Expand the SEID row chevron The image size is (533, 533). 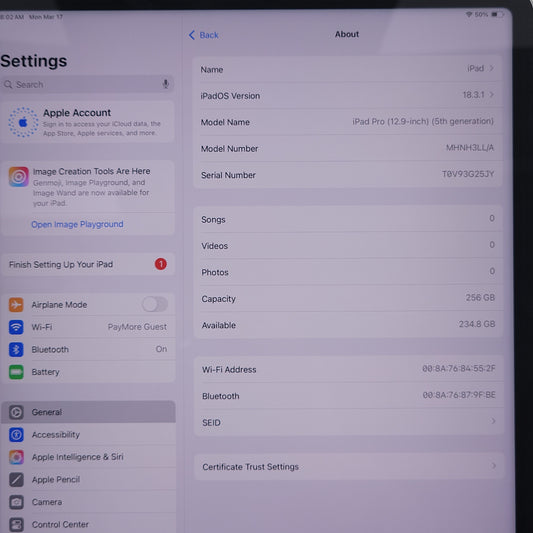coord(493,421)
